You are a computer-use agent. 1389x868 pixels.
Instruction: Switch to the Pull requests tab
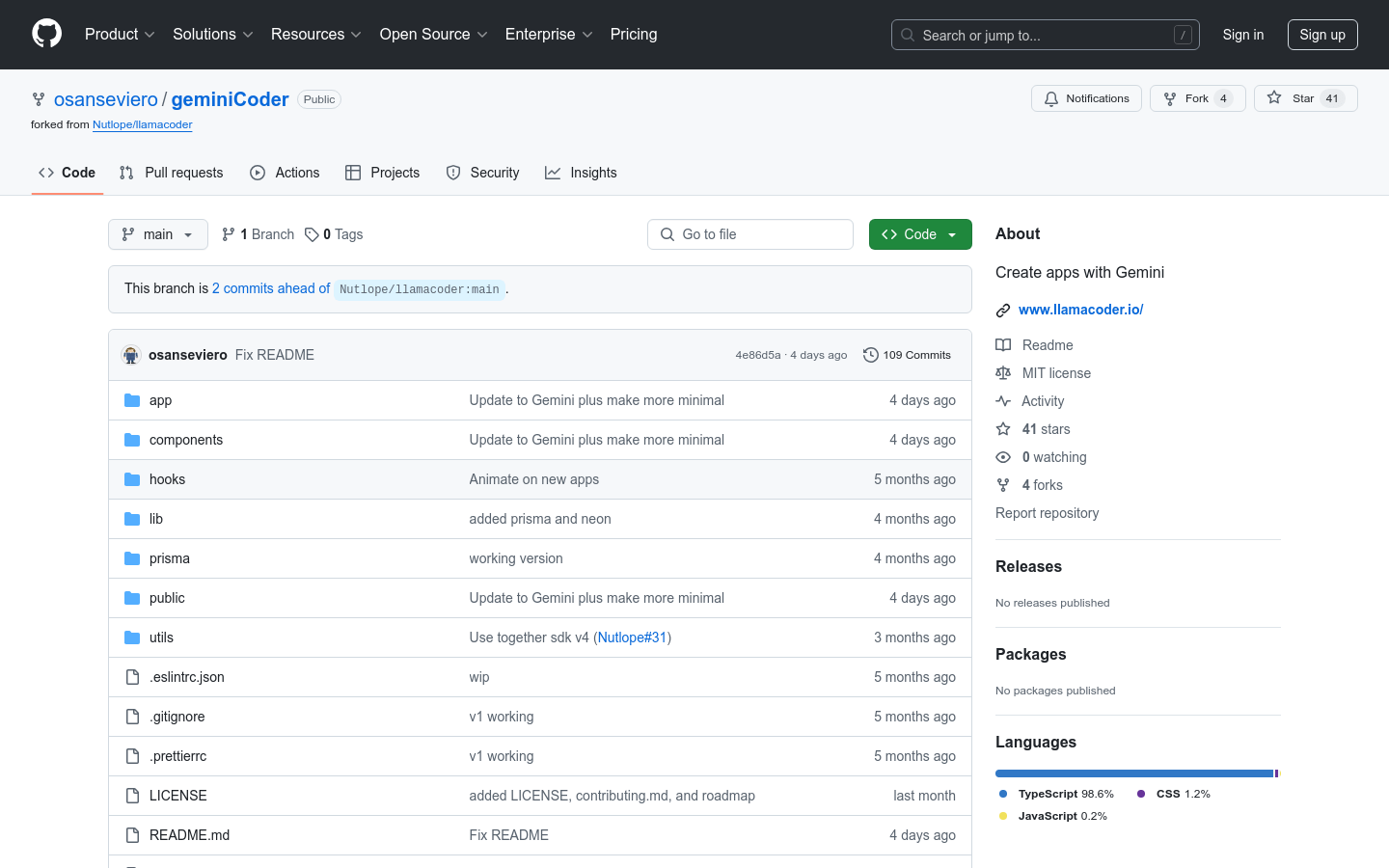171,173
